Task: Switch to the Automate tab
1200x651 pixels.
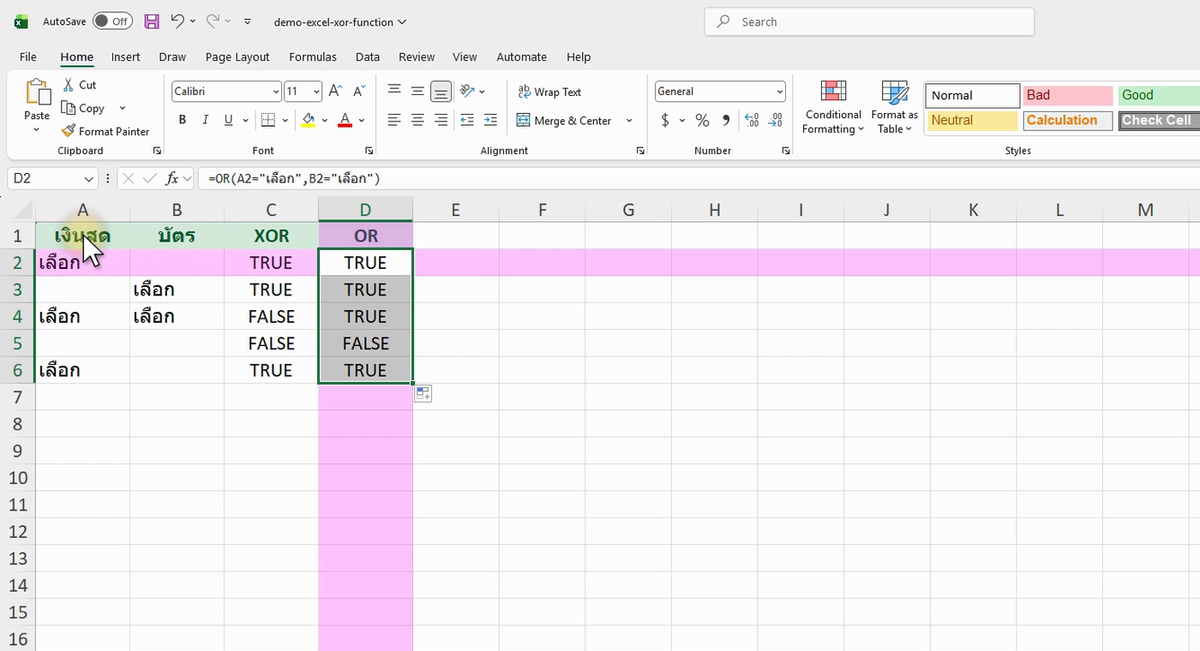Action: click(x=522, y=57)
